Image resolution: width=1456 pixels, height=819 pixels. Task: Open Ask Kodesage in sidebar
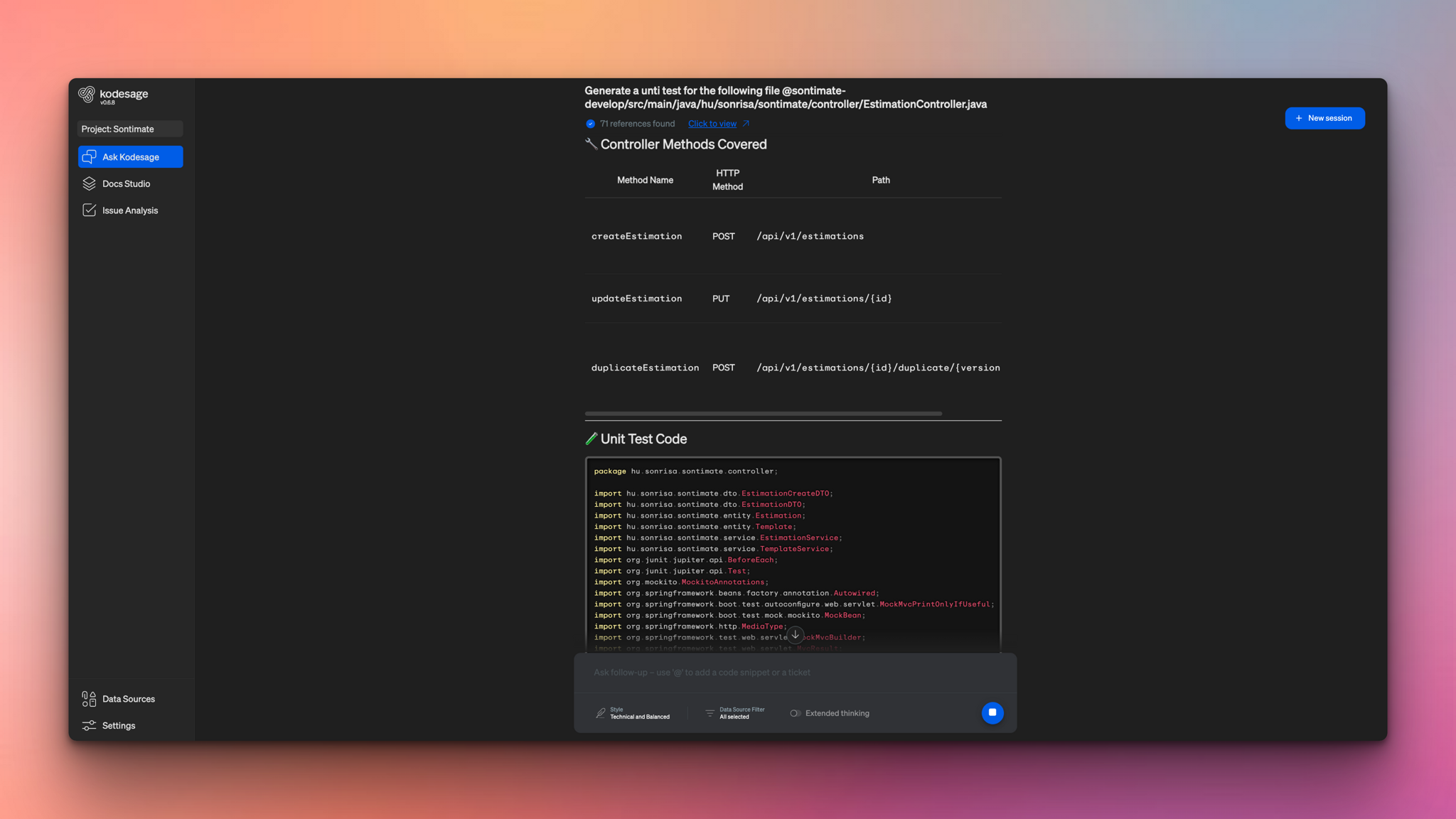(x=130, y=157)
